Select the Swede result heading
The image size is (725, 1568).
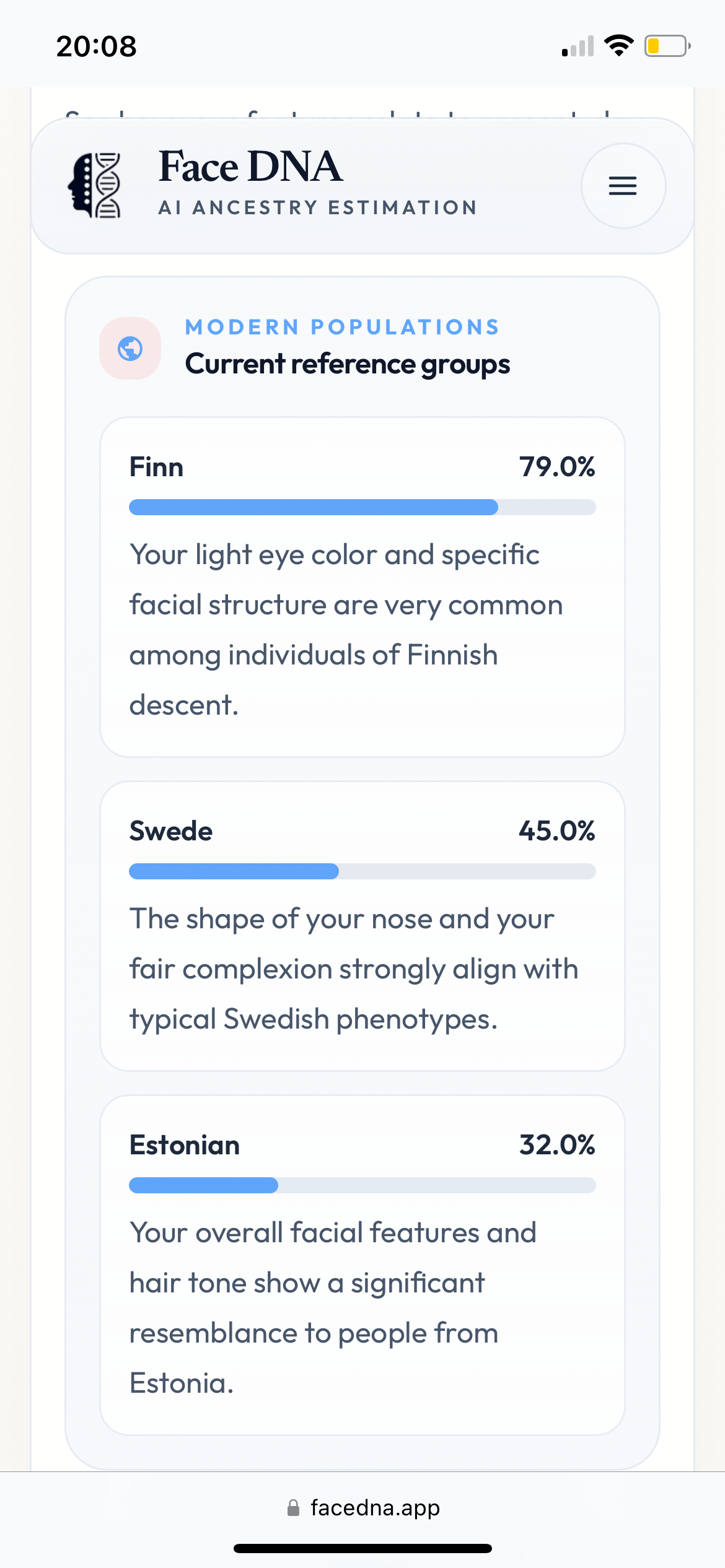(171, 831)
